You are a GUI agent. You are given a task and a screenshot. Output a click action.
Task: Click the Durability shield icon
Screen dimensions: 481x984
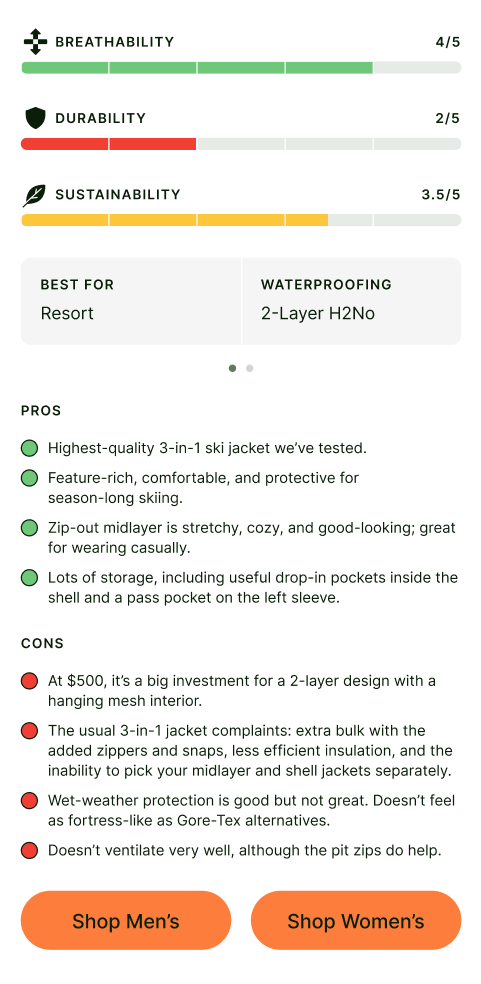point(35,118)
